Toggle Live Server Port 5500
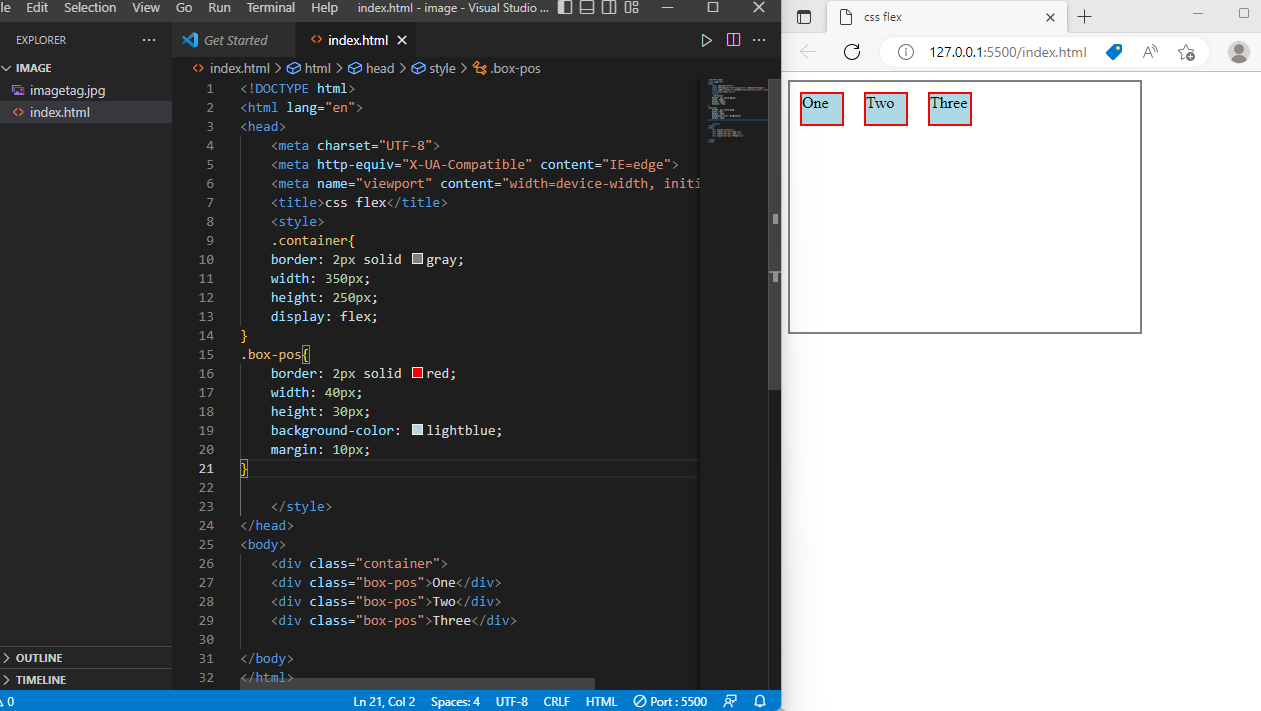The height and width of the screenshot is (711, 1261). pyautogui.click(x=670, y=701)
